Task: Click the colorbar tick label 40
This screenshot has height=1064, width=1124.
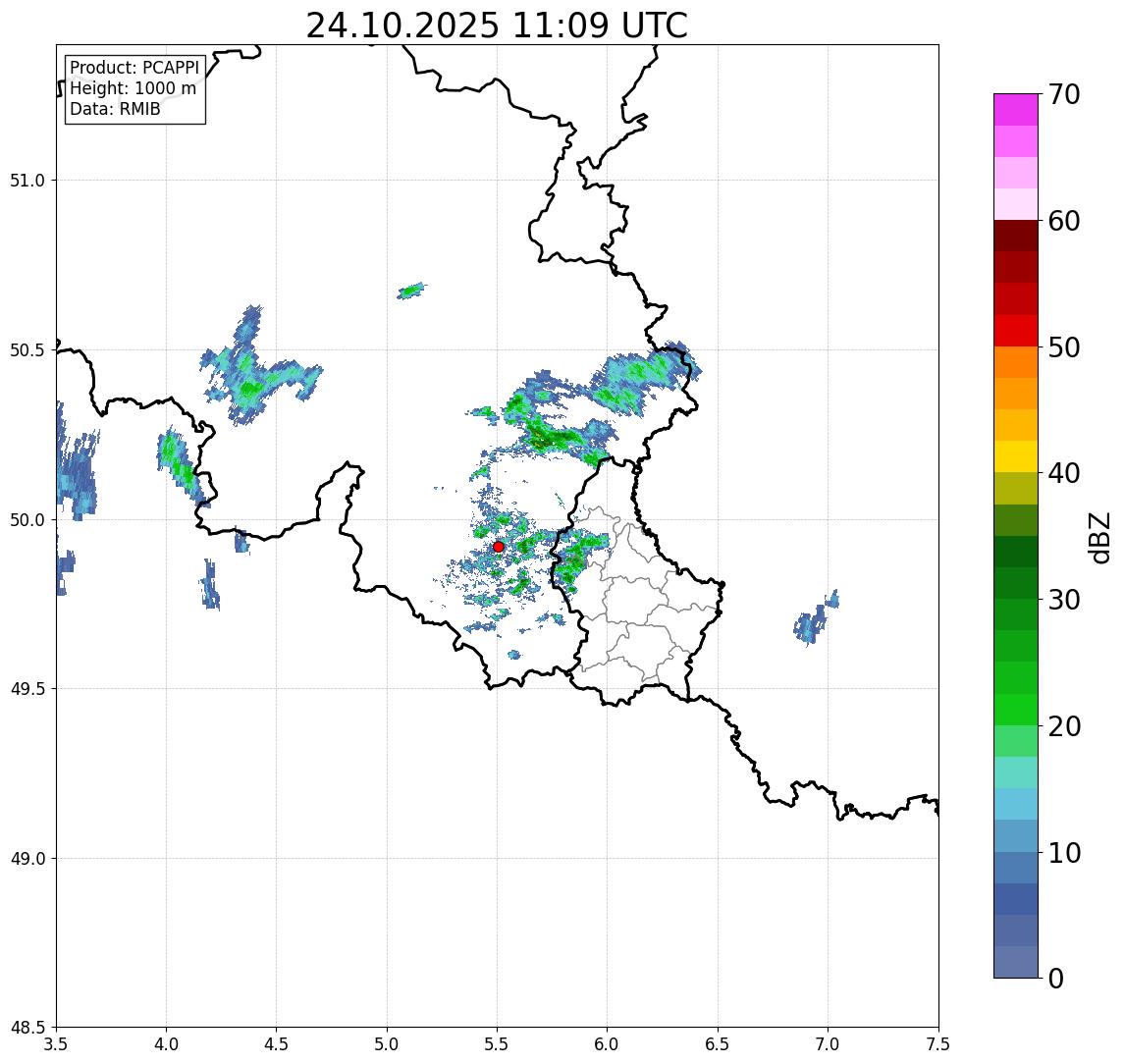Action: [1063, 473]
